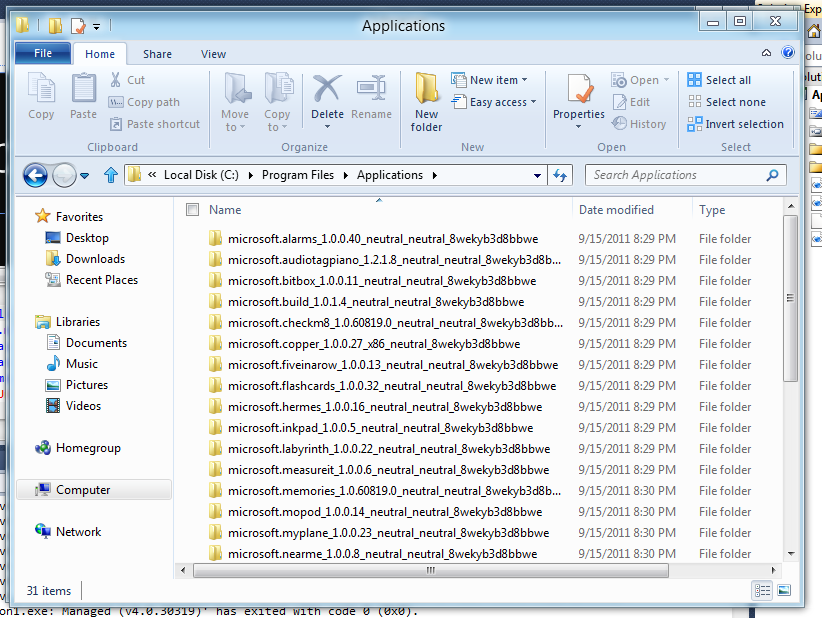Go up one level with Up arrow
The width and height of the screenshot is (822, 618).
click(111, 175)
